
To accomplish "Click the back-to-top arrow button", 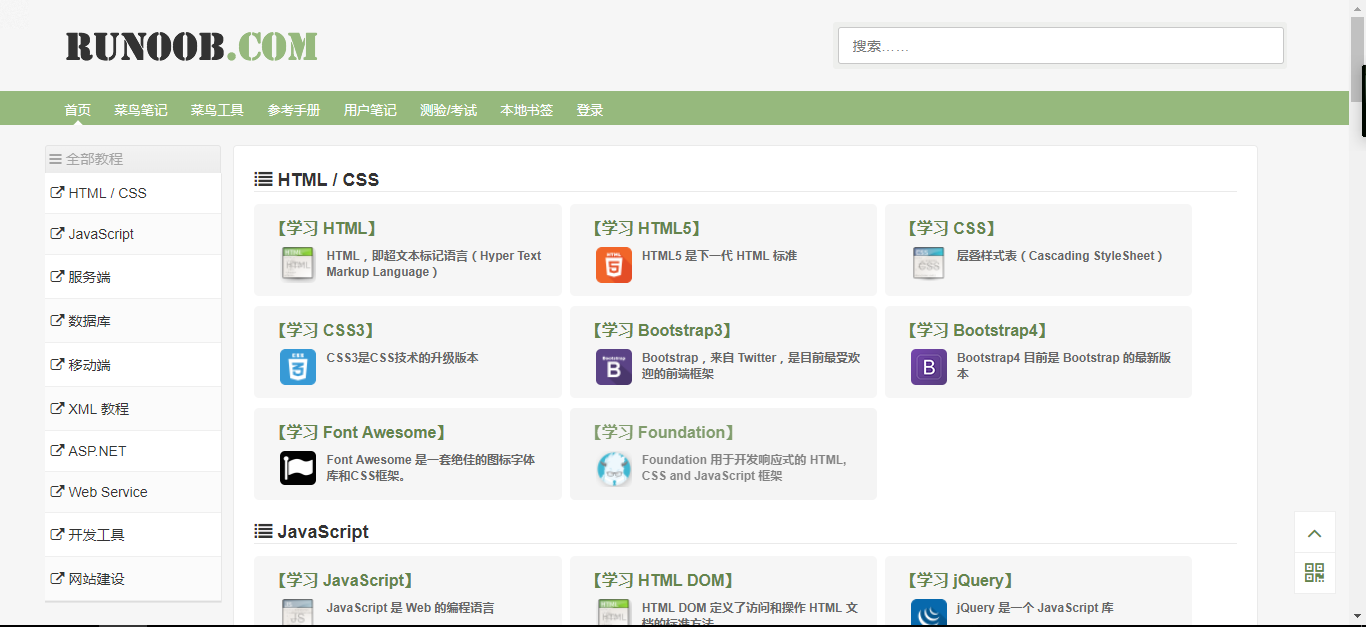I will 1314,533.
